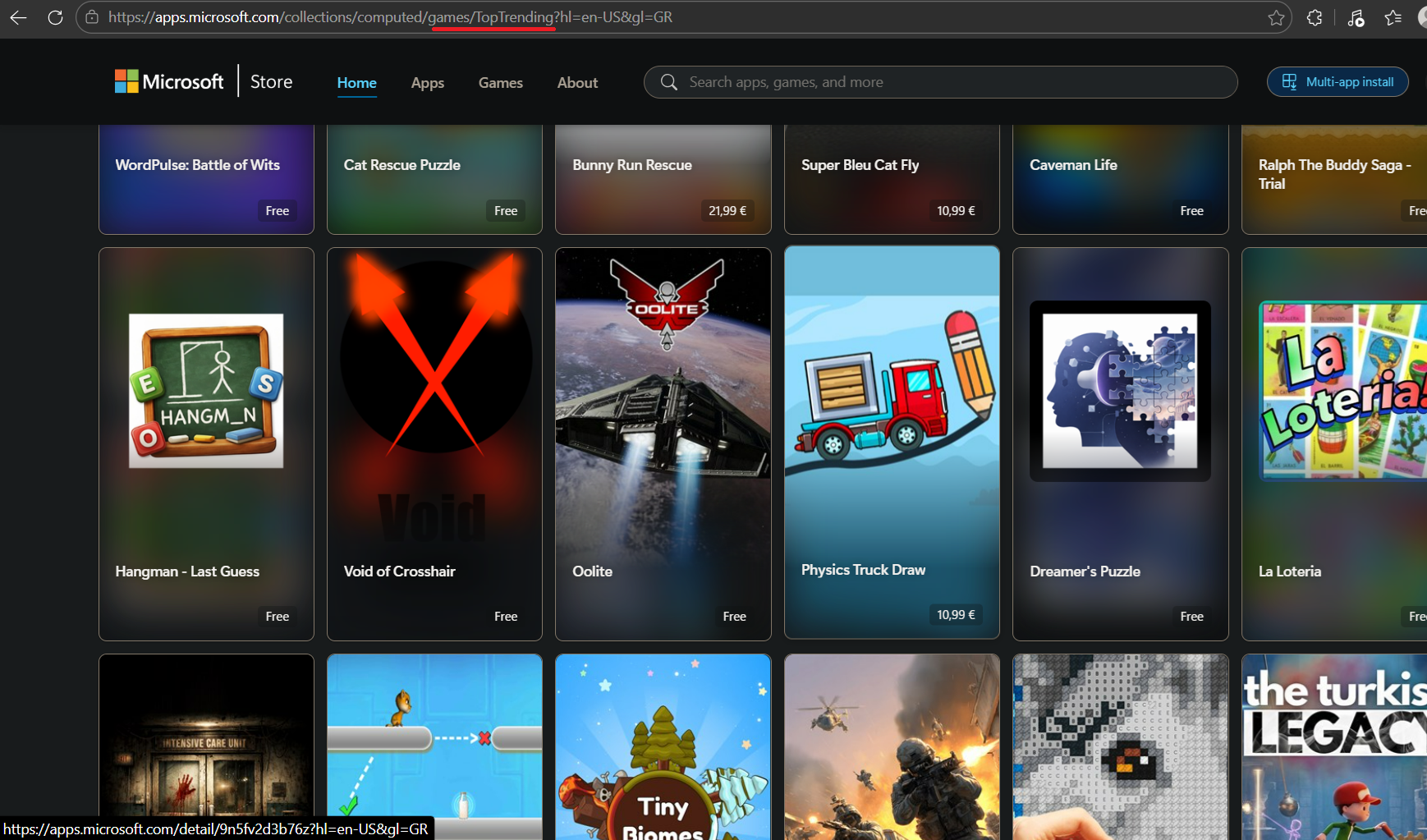Click the Free badge on WordPulse card
The image size is (1427, 840).
pos(278,211)
